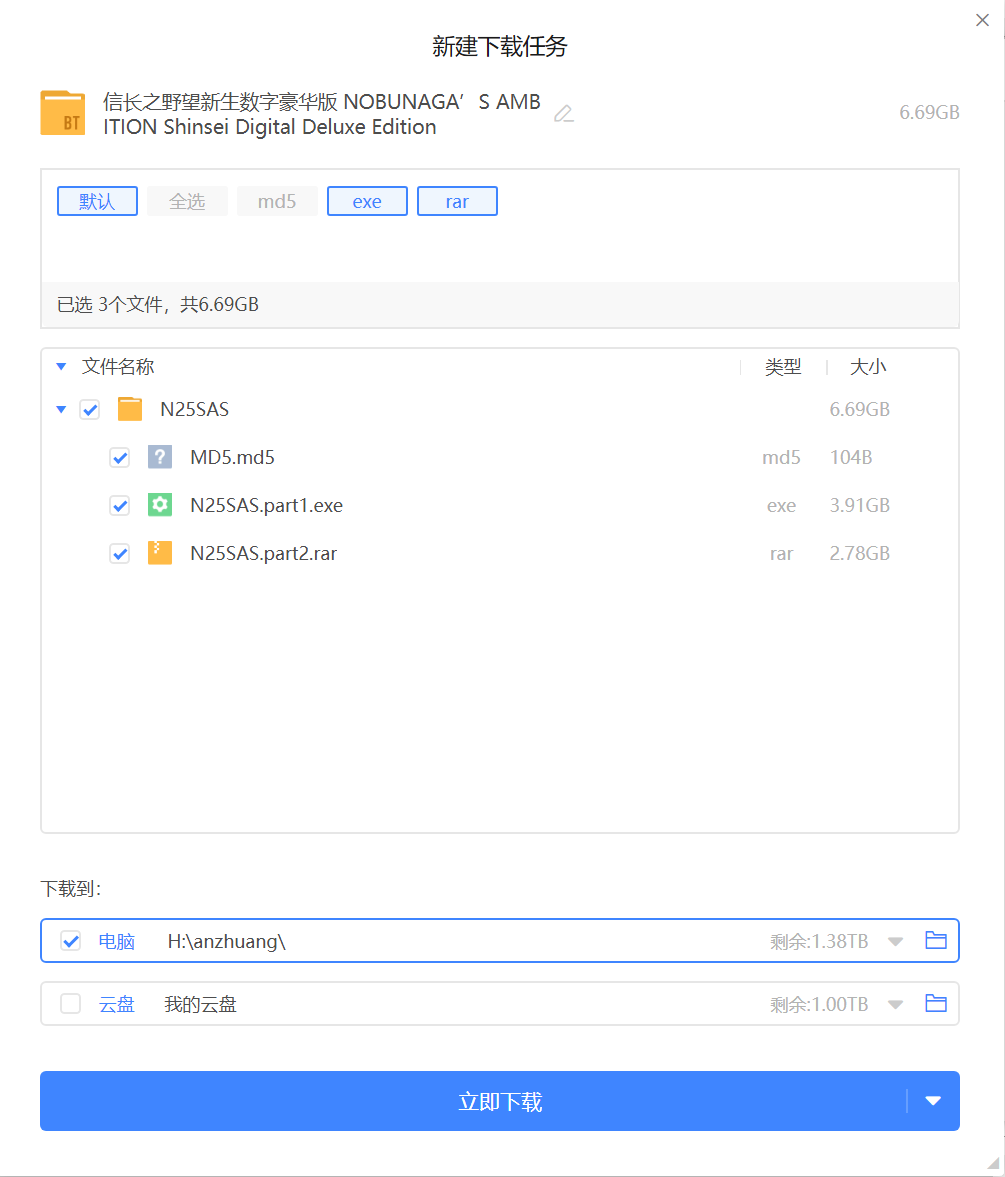The width and height of the screenshot is (1005, 1177).
Task: Sort by the 类型 column header
Action: point(783,367)
